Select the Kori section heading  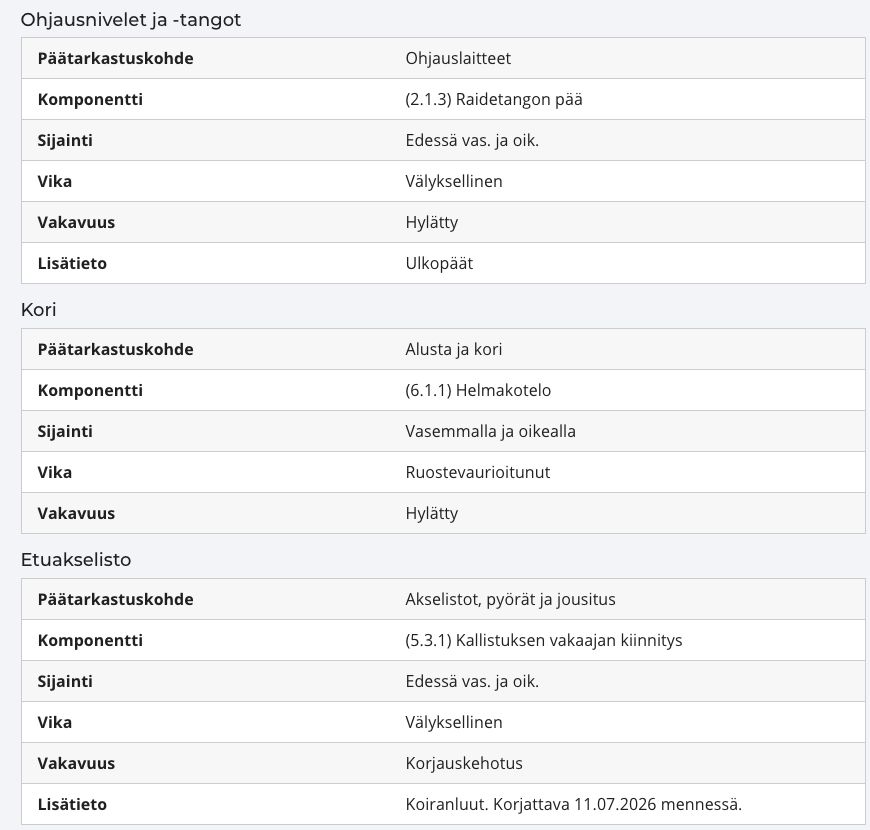click(x=38, y=310)
